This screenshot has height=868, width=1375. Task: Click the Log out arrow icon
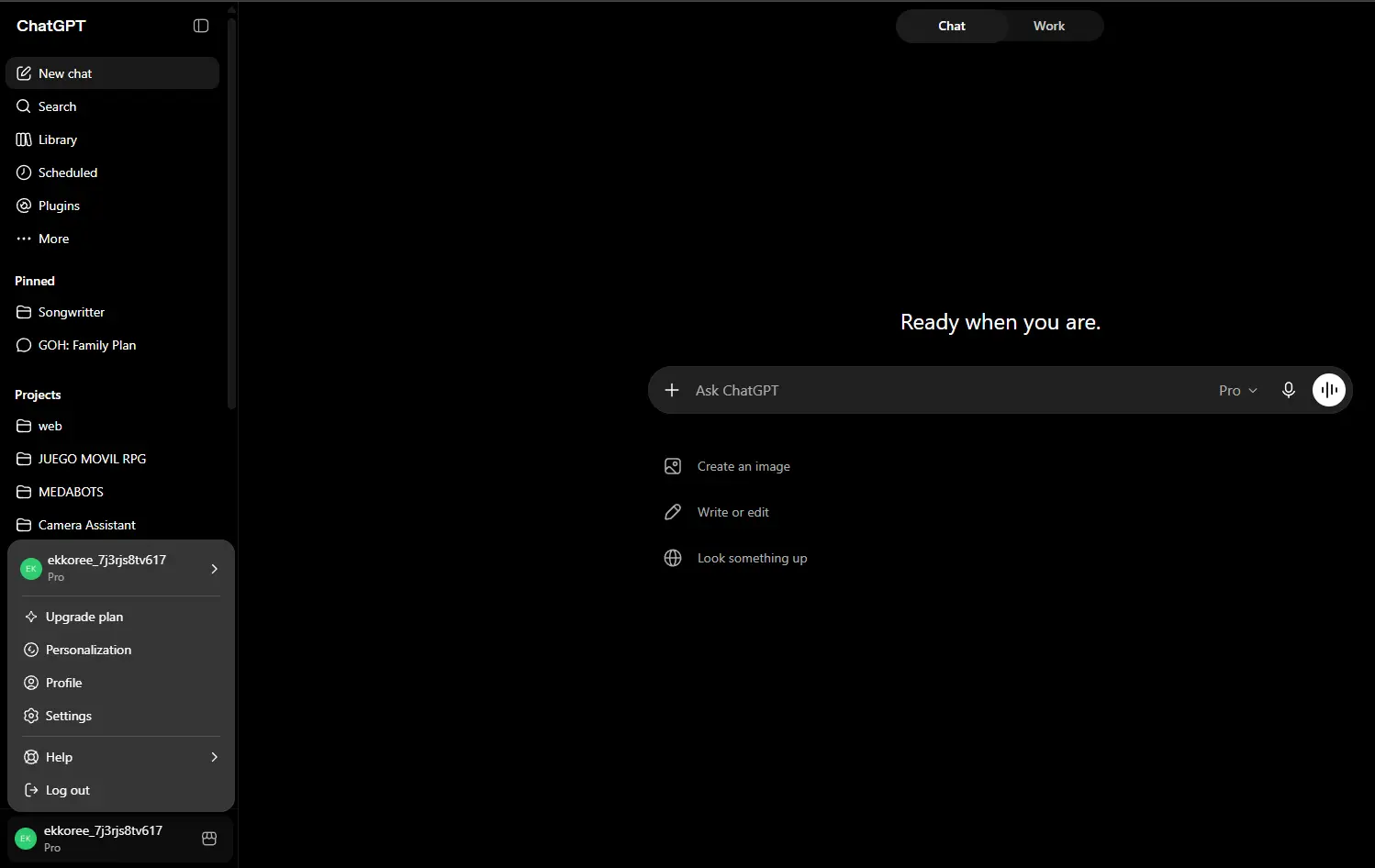31,790
